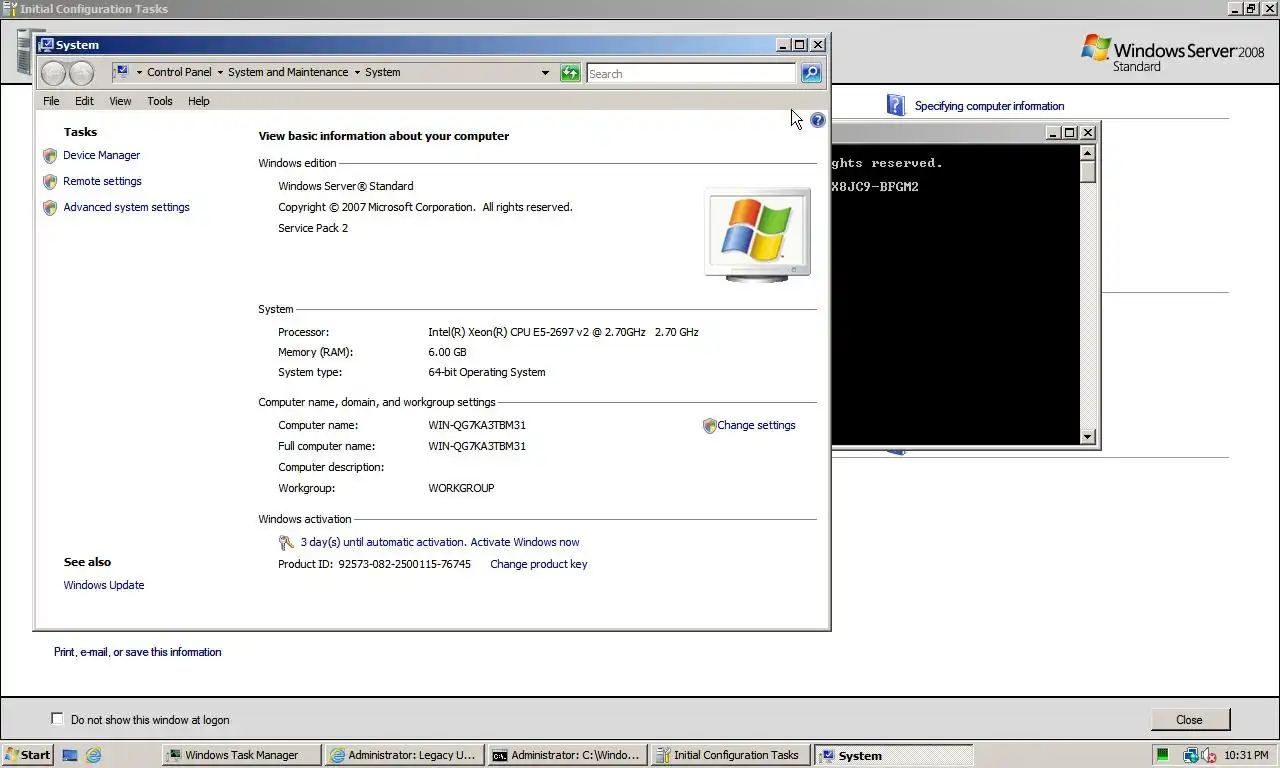Viewport: 1280px width, 768px height.
Task: Click the command prompt scroll up arrow
Action: (x=1088, y=153)
